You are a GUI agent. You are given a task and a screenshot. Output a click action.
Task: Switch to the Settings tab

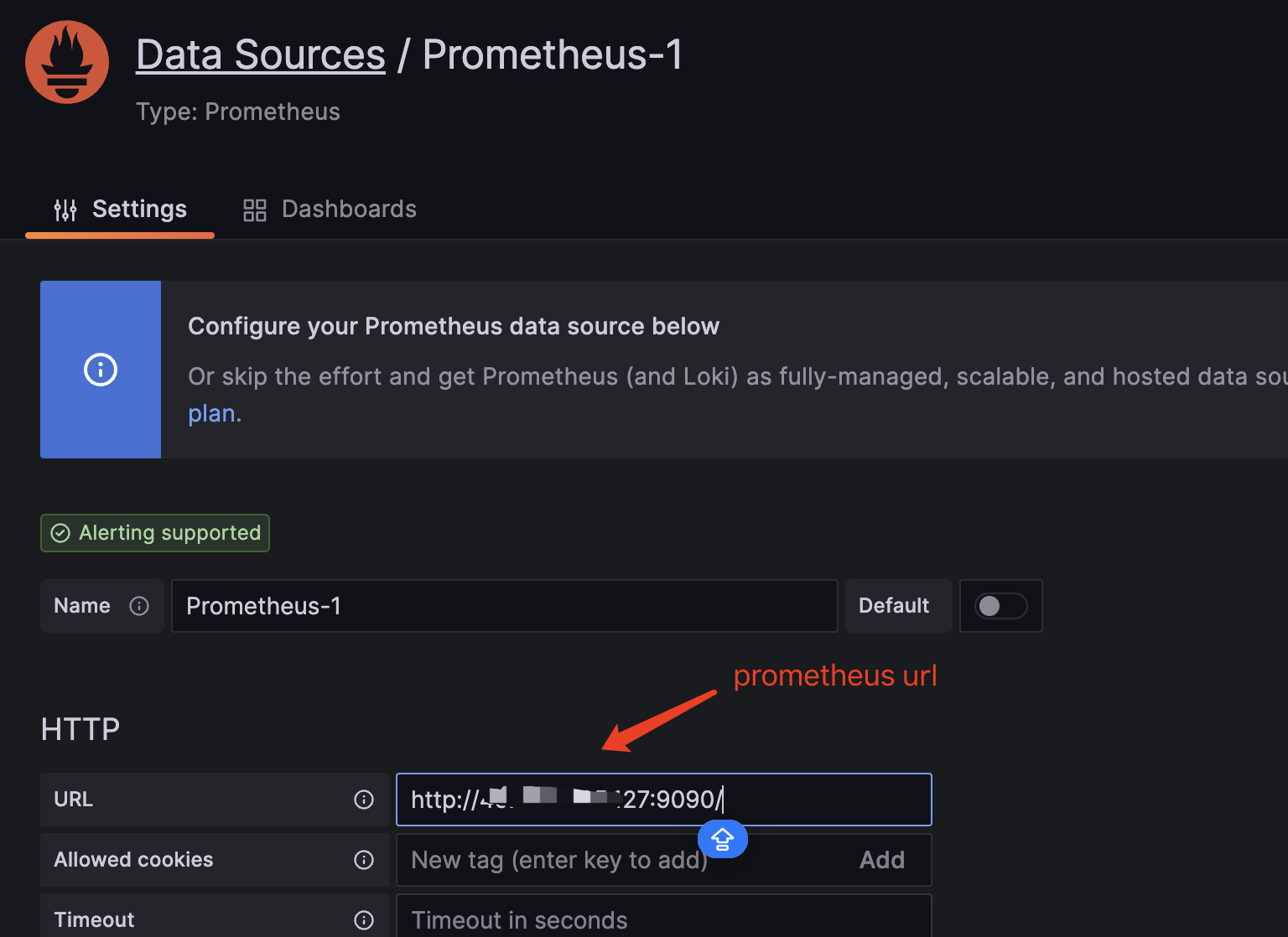point(121,210)
